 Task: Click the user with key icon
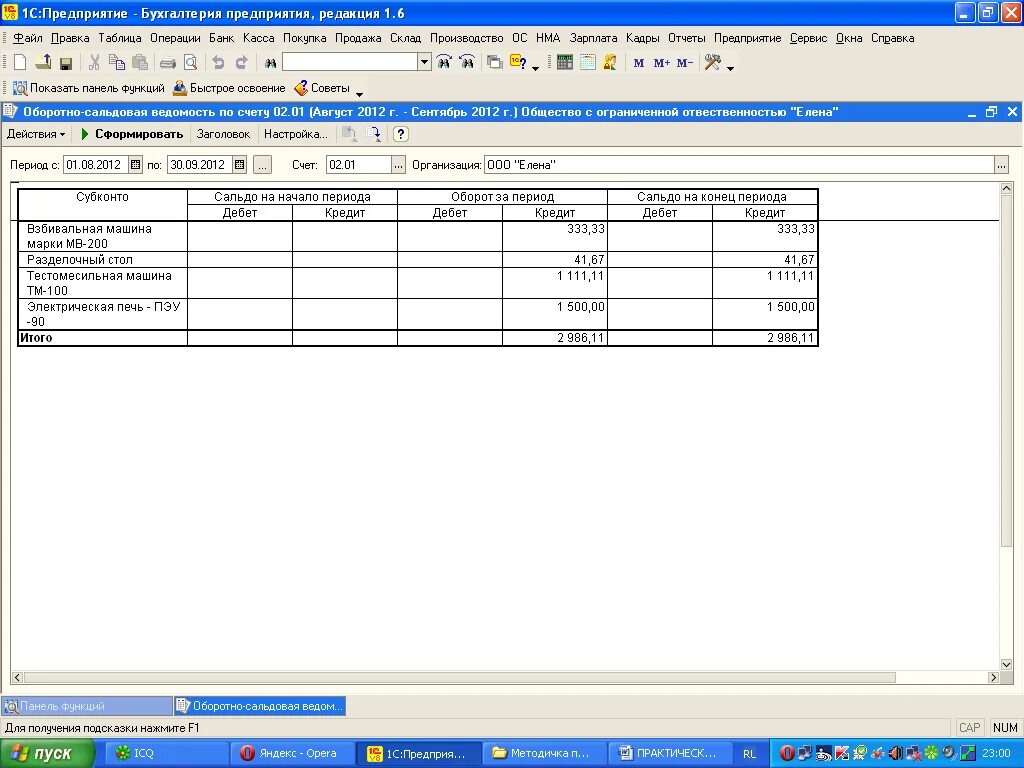610,63
